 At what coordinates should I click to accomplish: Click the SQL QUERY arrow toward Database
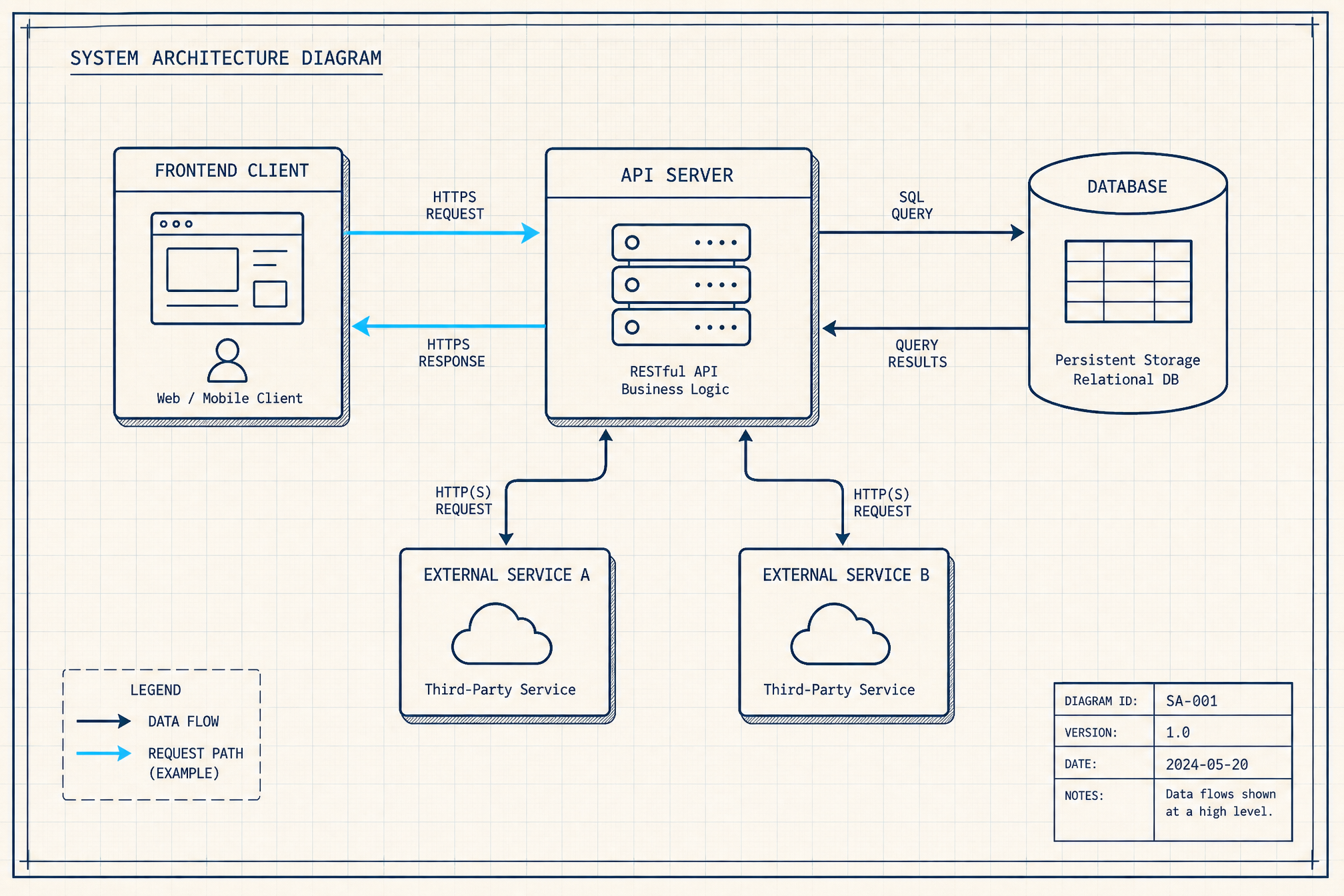click(921, 233)
